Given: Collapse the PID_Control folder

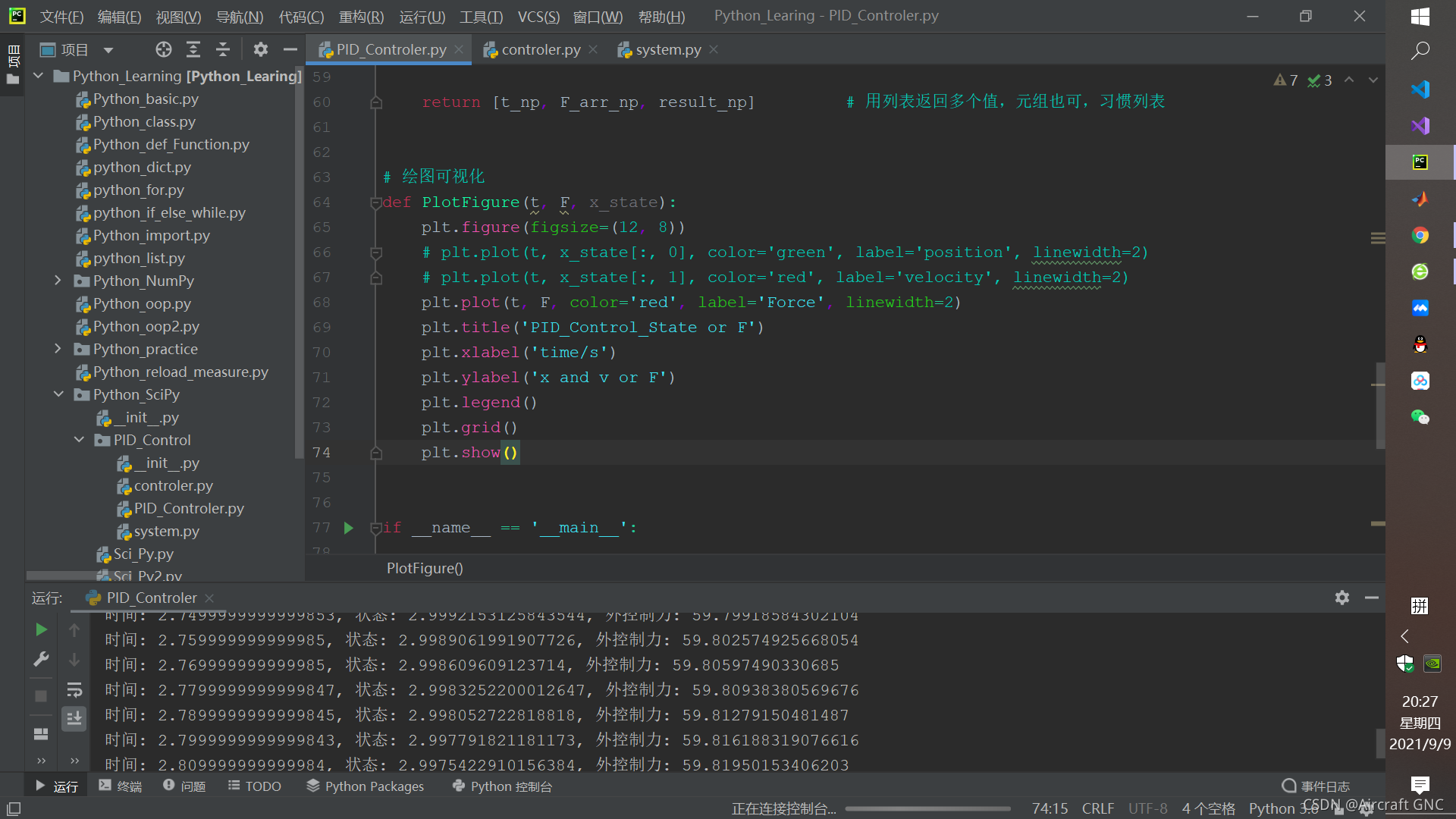Looking at the screenshot, I should 79,440.
